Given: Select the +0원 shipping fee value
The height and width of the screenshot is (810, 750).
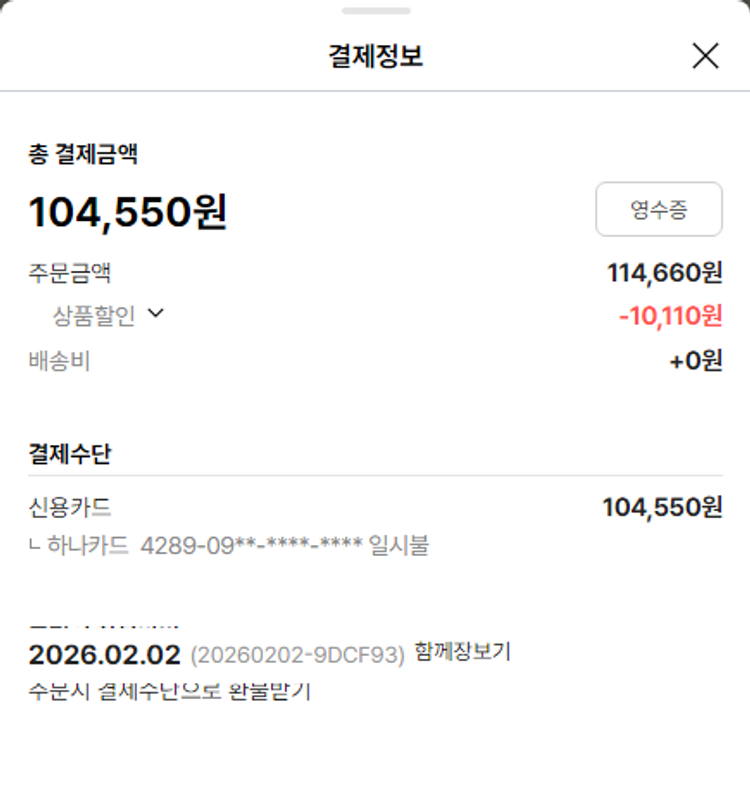Looking at the screenshot, I should click(x=695, y=361).
